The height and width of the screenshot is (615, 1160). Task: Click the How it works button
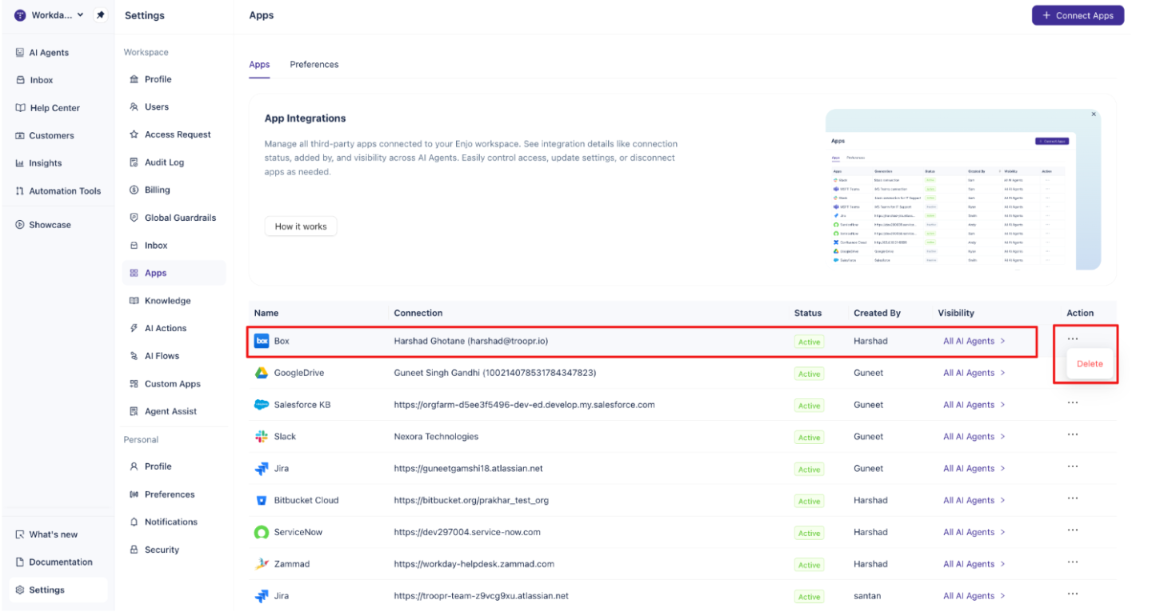(300, 226)
